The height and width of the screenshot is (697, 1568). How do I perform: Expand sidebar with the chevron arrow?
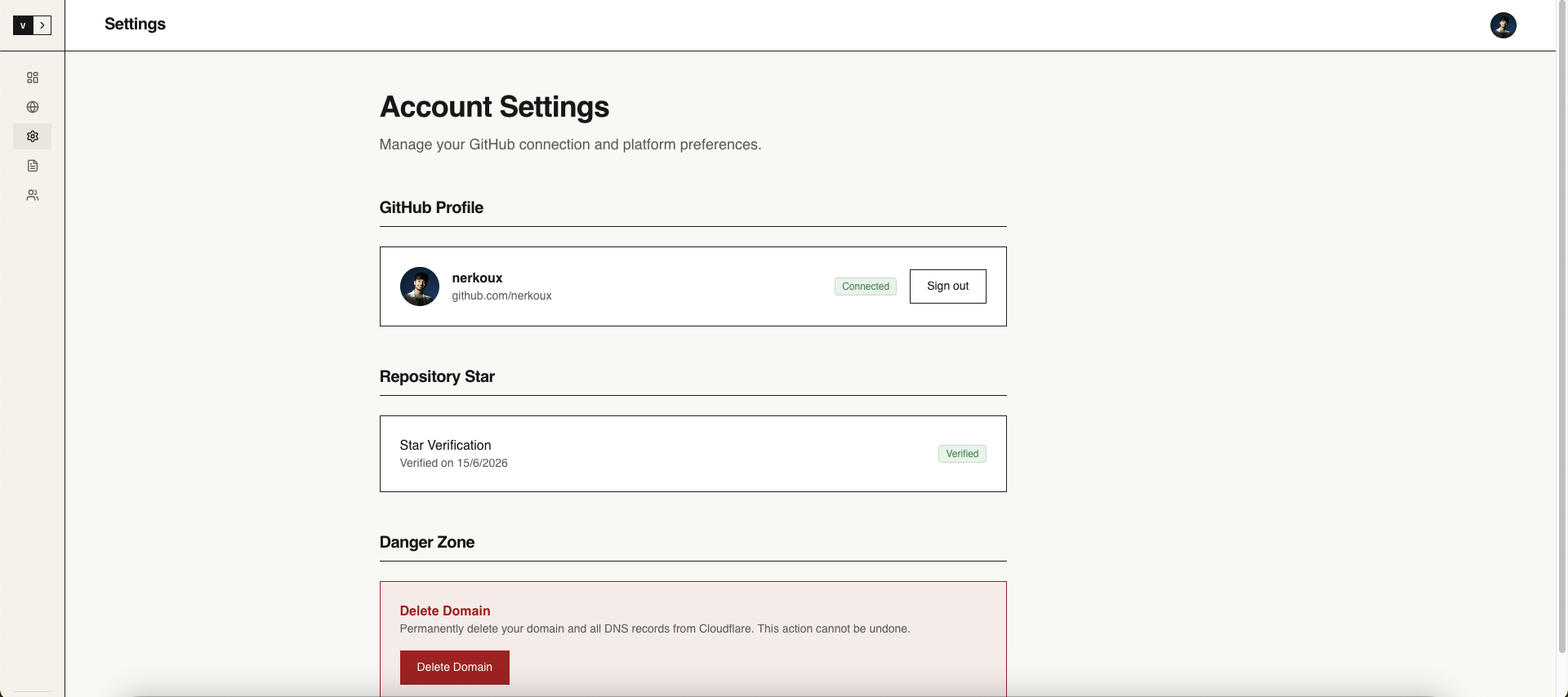click(42, 25)
